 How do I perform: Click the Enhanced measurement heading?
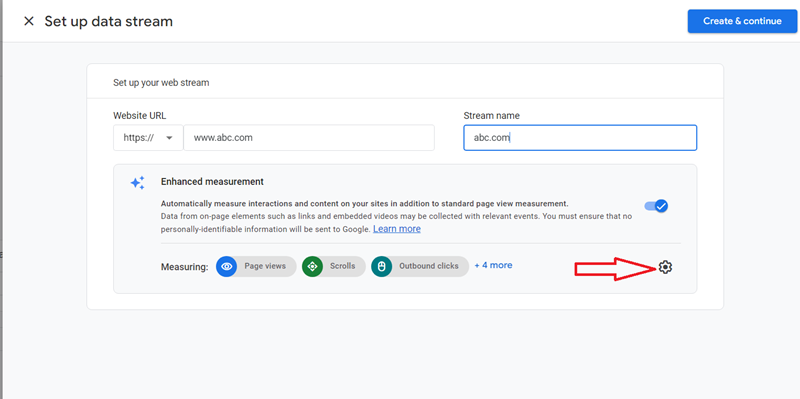212,182
